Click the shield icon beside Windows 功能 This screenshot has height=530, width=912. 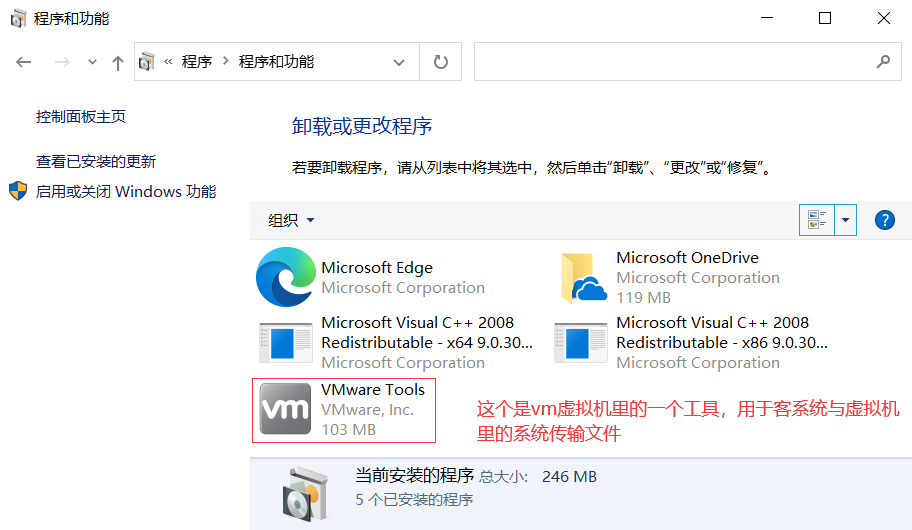tap(18, 191)
